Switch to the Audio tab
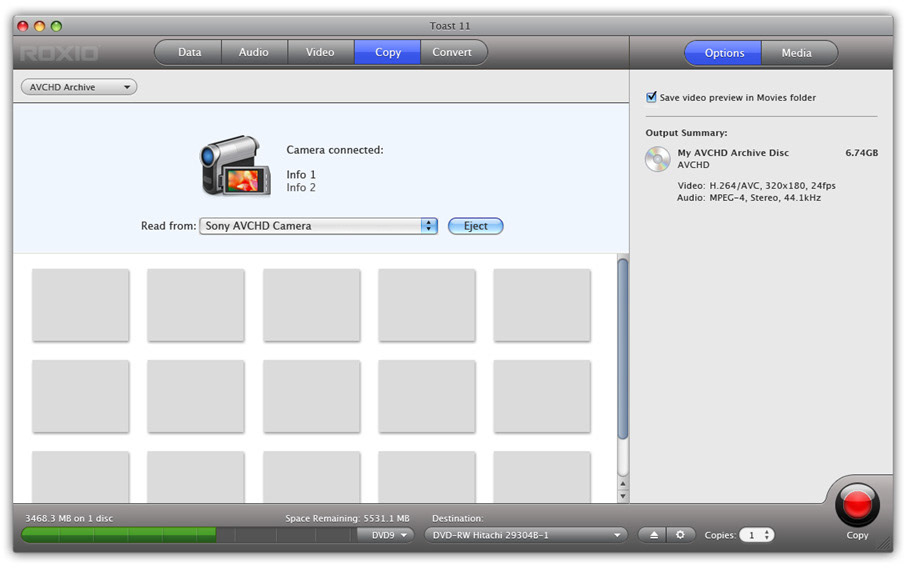 point(254,52)
